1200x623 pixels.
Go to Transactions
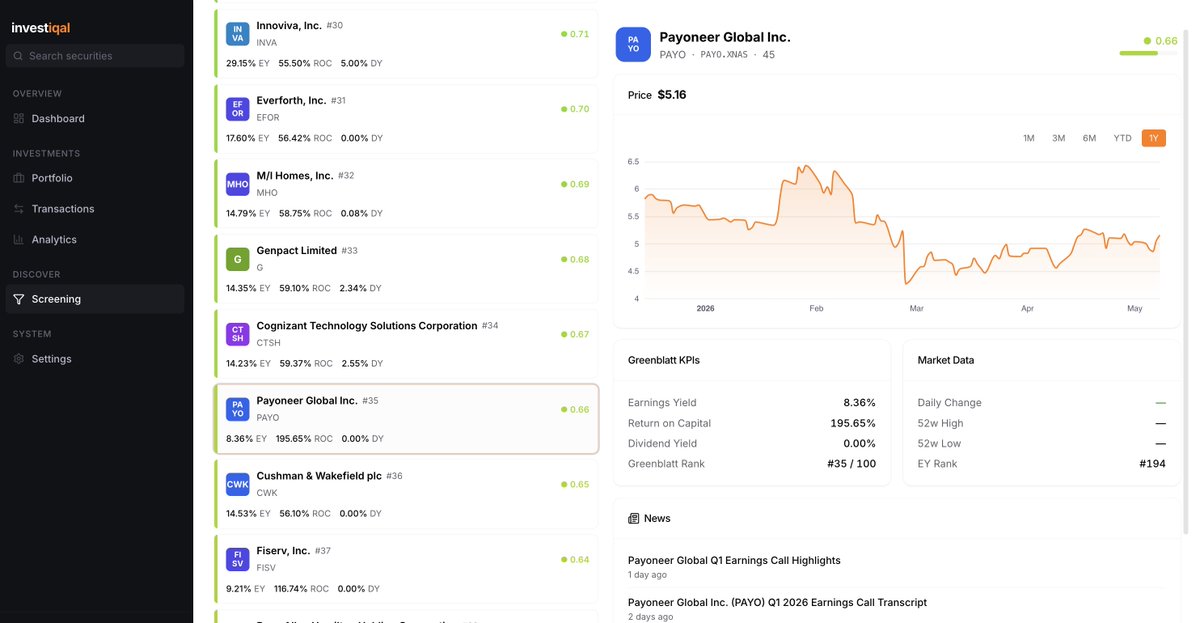tap(95, 209)
